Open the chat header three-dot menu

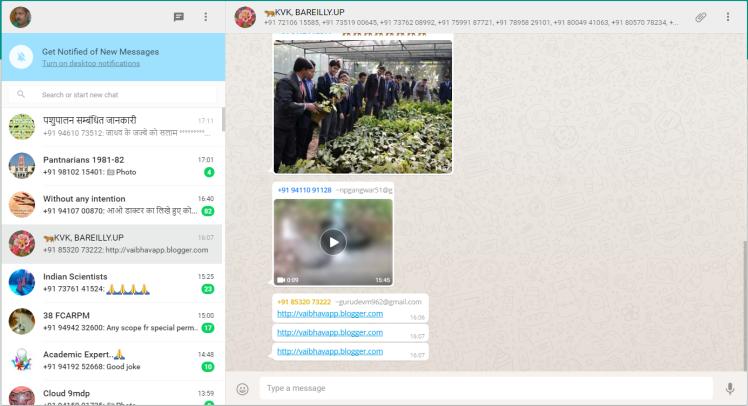727,17
